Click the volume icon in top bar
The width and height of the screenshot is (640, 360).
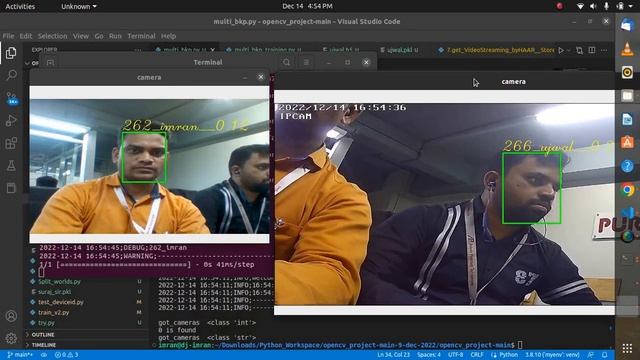593,6
